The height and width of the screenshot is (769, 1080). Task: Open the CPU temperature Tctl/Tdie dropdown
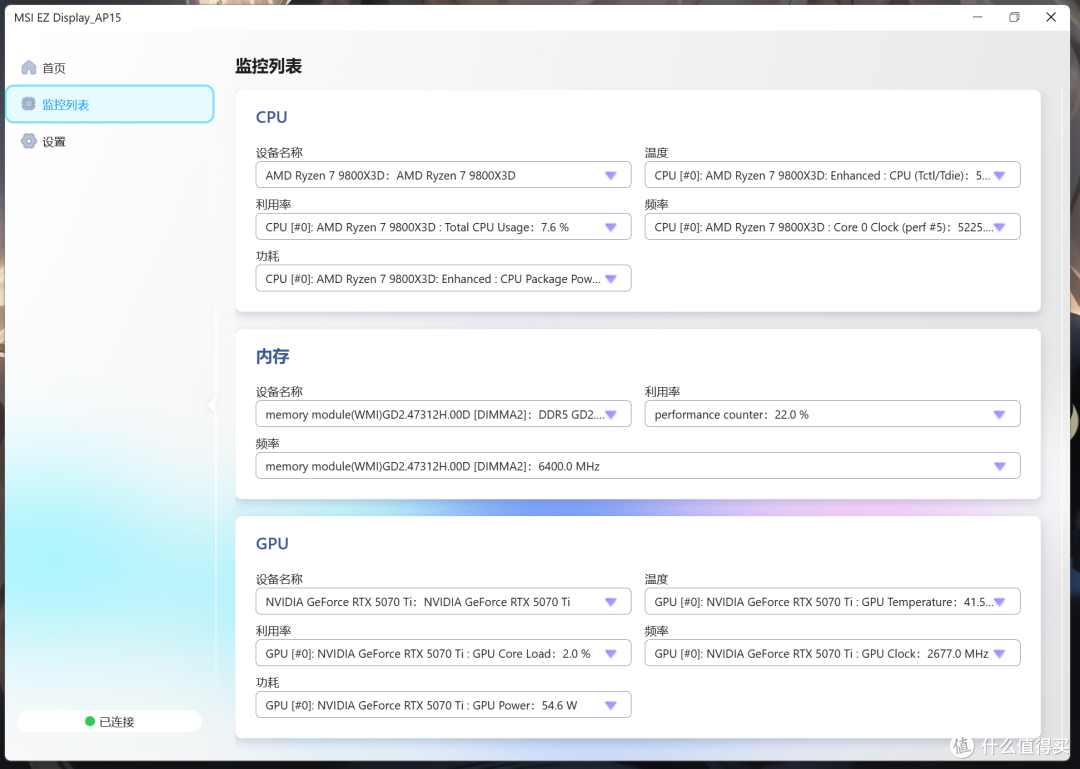coord(832,175)
